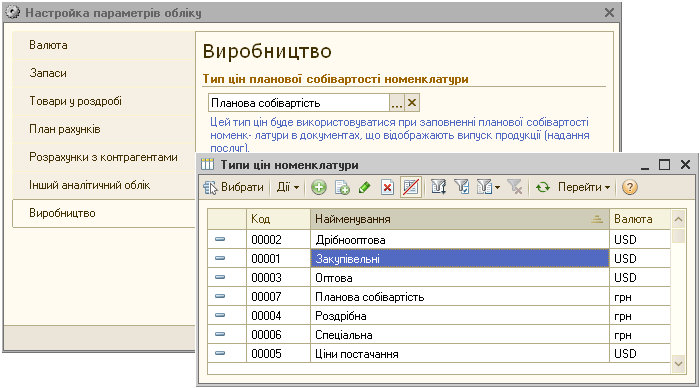This screenshot has width=700, height=388.
Task: Click the Типи цін номенклатури window table icon
Action: [208, 165]
